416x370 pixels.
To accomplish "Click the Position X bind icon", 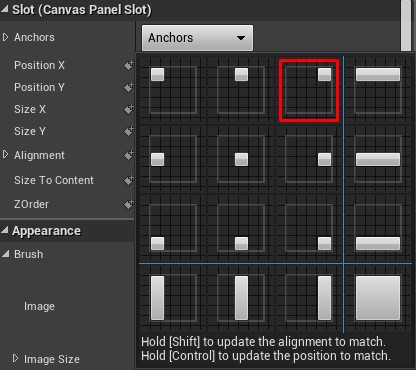I will tap(129, 65).
